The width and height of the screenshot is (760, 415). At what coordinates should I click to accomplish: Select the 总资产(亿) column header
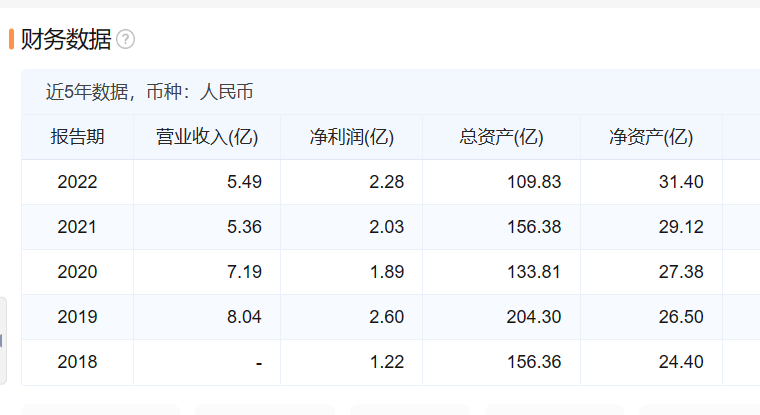pyautogui.click(x=501, y=137)
